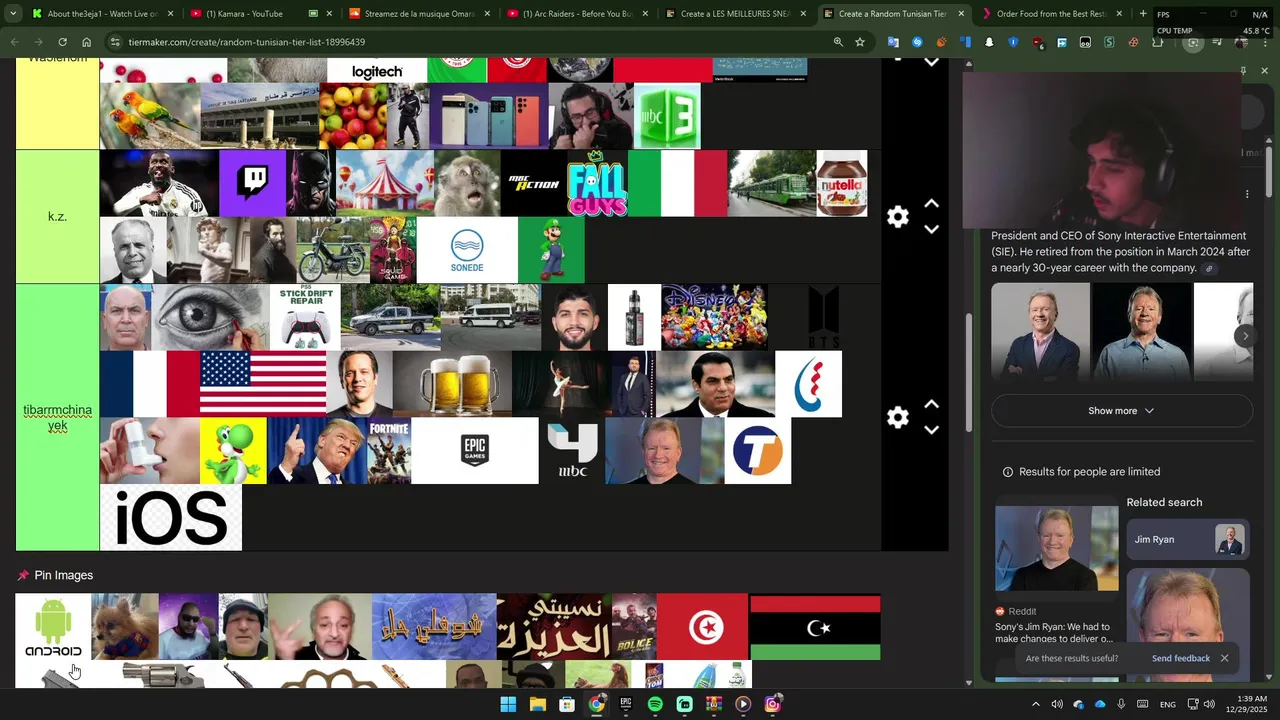1280x720 pixels.
Task: Bookmark this page with the star
Action: [x=860, y=42]
